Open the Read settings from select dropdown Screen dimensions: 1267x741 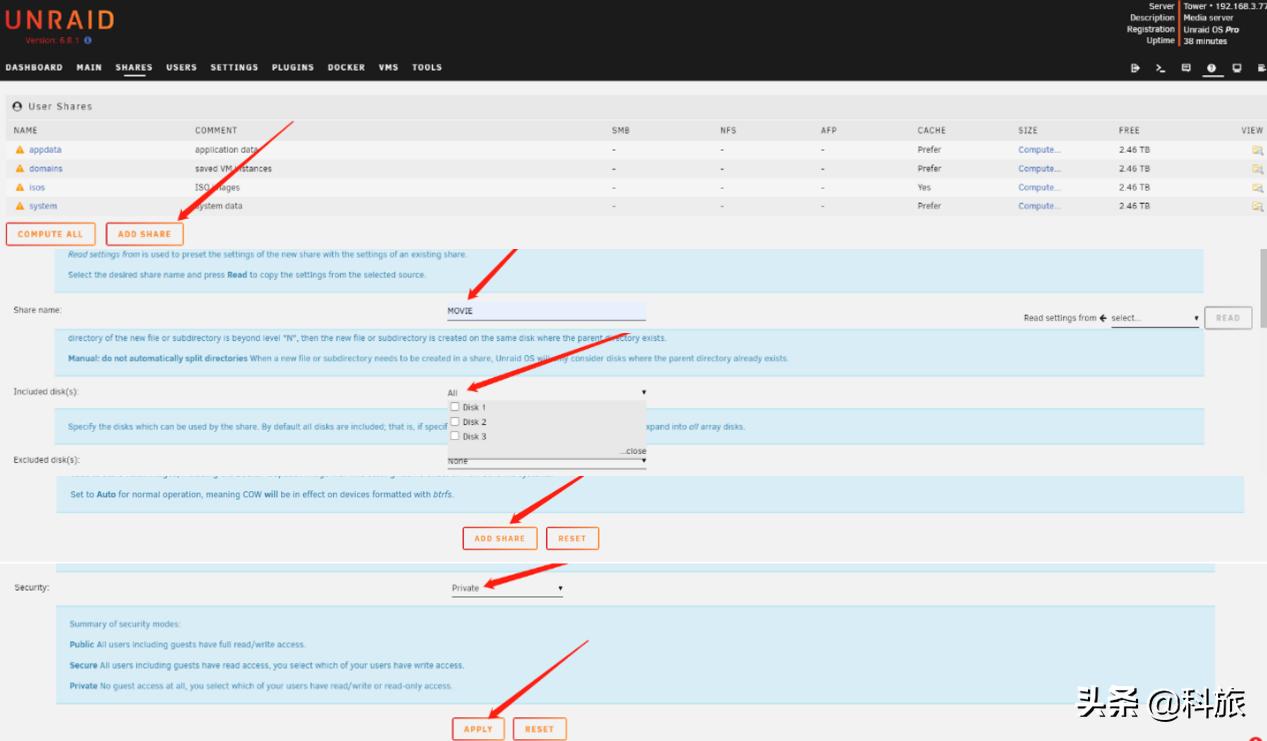click(1155, 318)
